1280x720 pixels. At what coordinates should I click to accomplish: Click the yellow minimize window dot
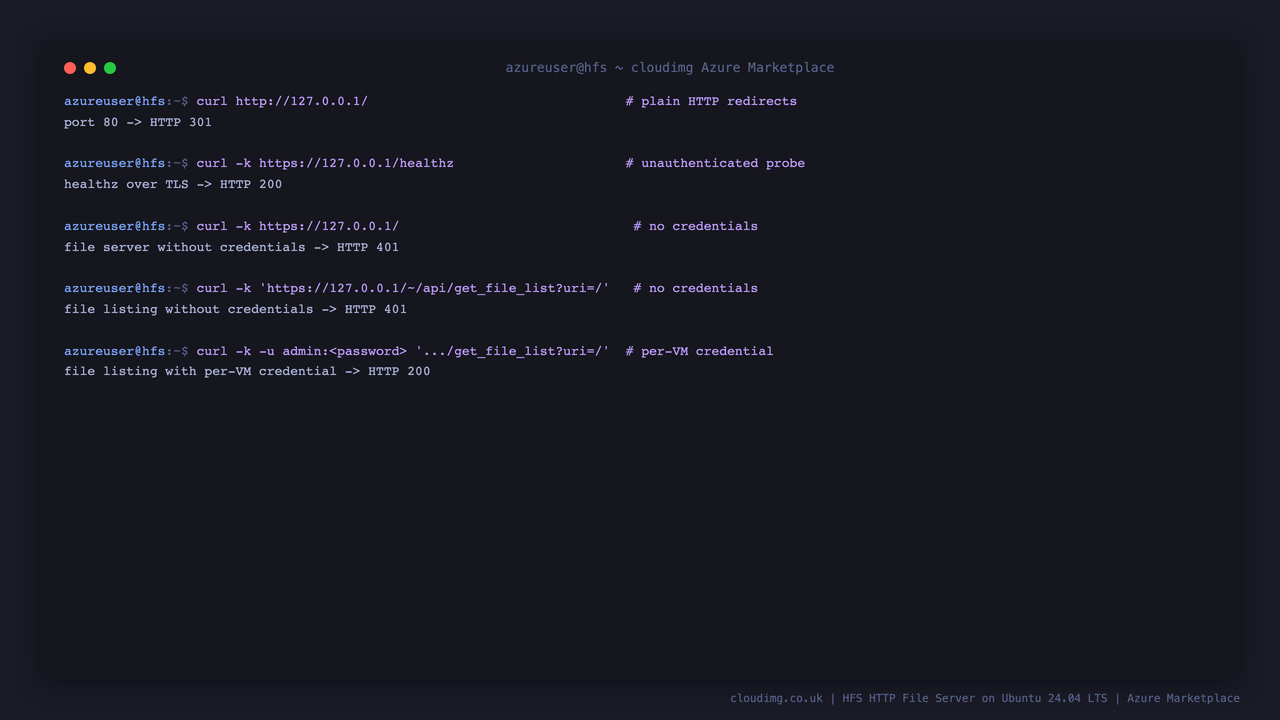pos(90,68)
